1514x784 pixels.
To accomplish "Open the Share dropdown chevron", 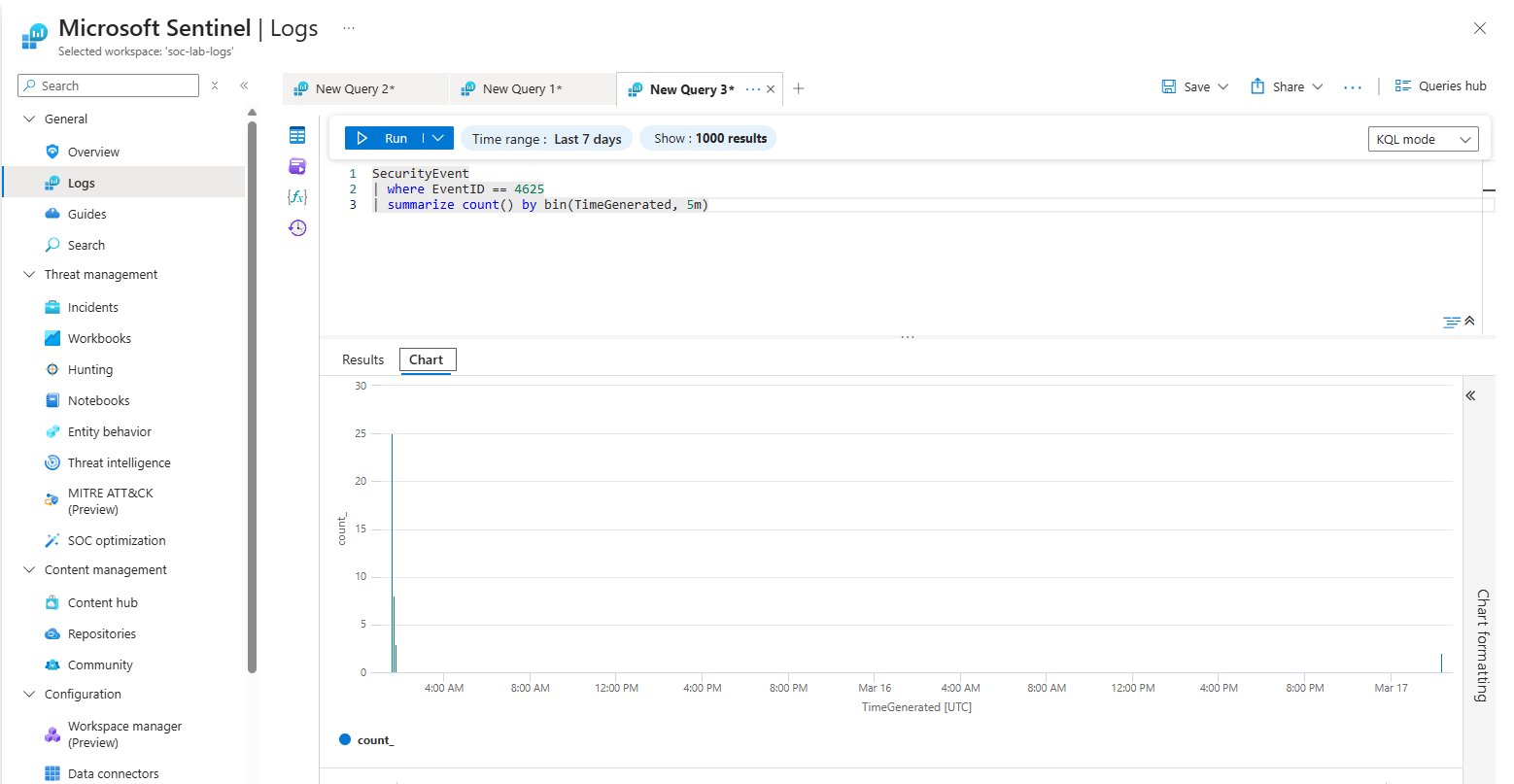I will pos(1318,86).
